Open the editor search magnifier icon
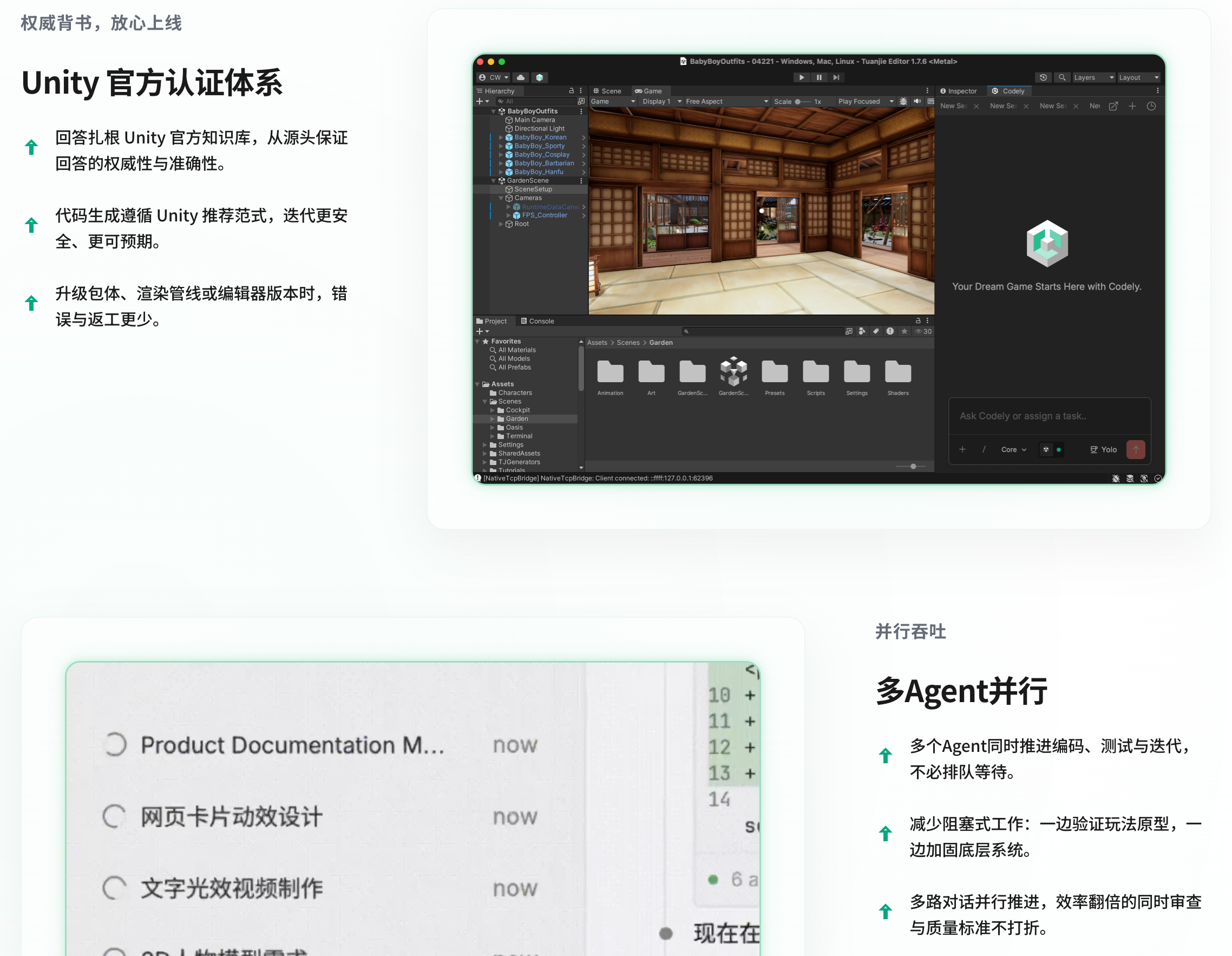 (1061, 77)
